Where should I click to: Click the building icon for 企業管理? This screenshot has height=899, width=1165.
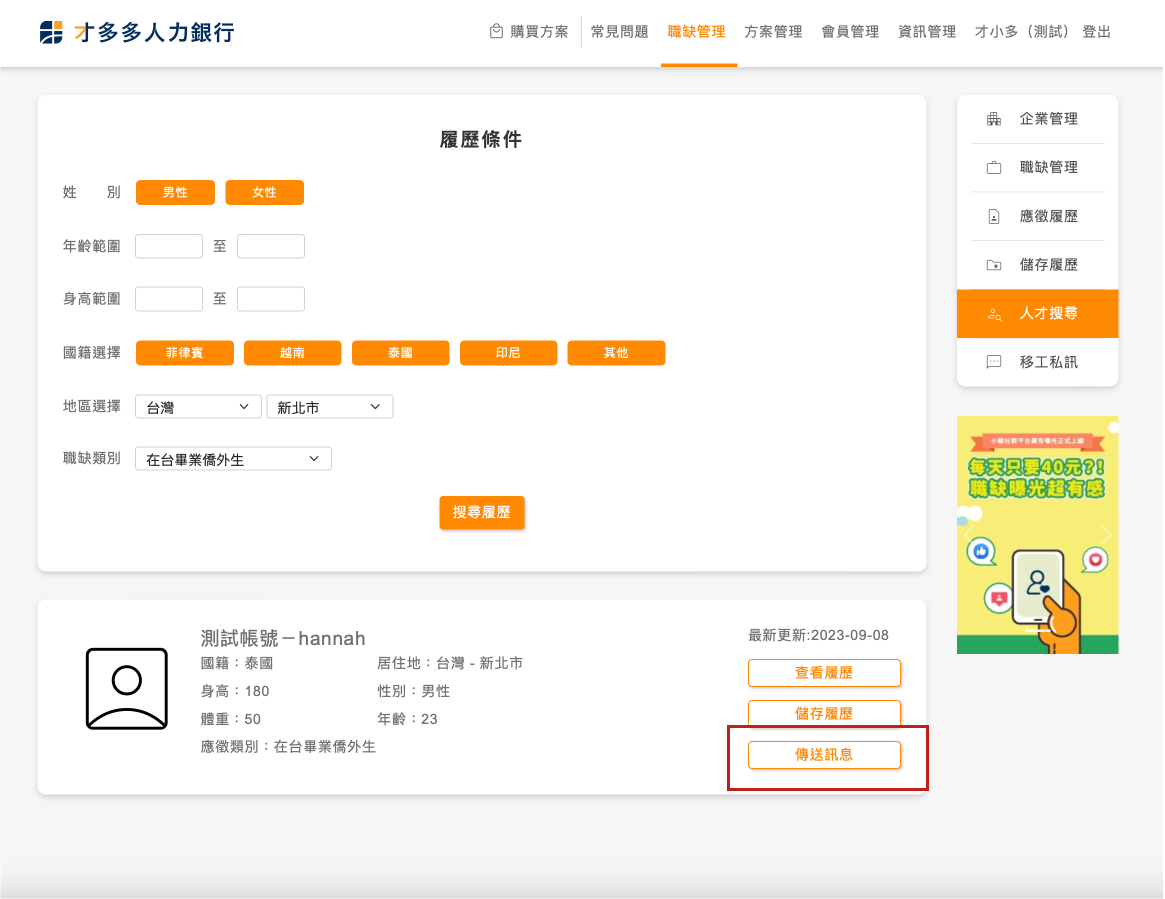993,119
